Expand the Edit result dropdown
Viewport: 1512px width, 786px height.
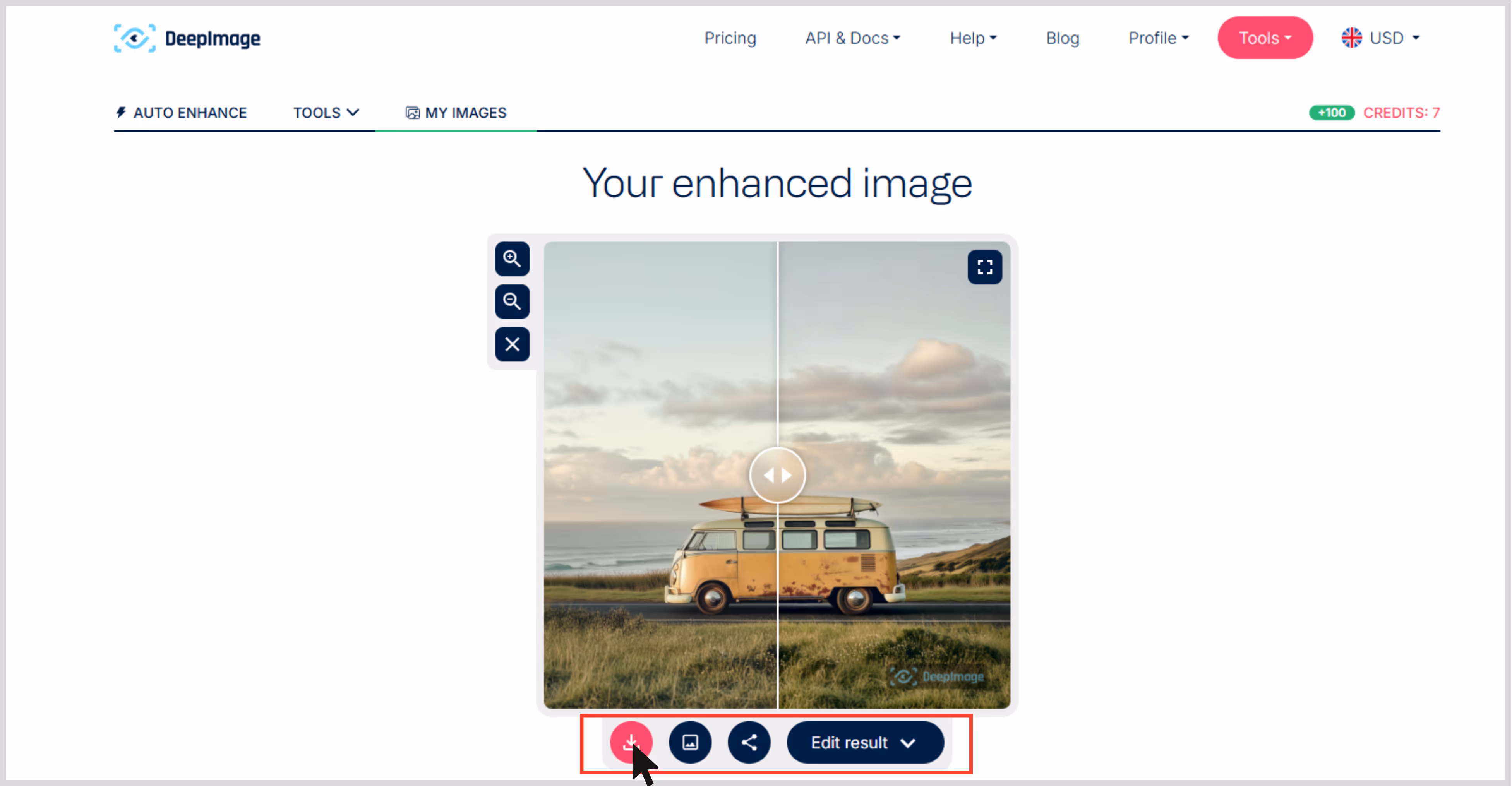point(865,742)
